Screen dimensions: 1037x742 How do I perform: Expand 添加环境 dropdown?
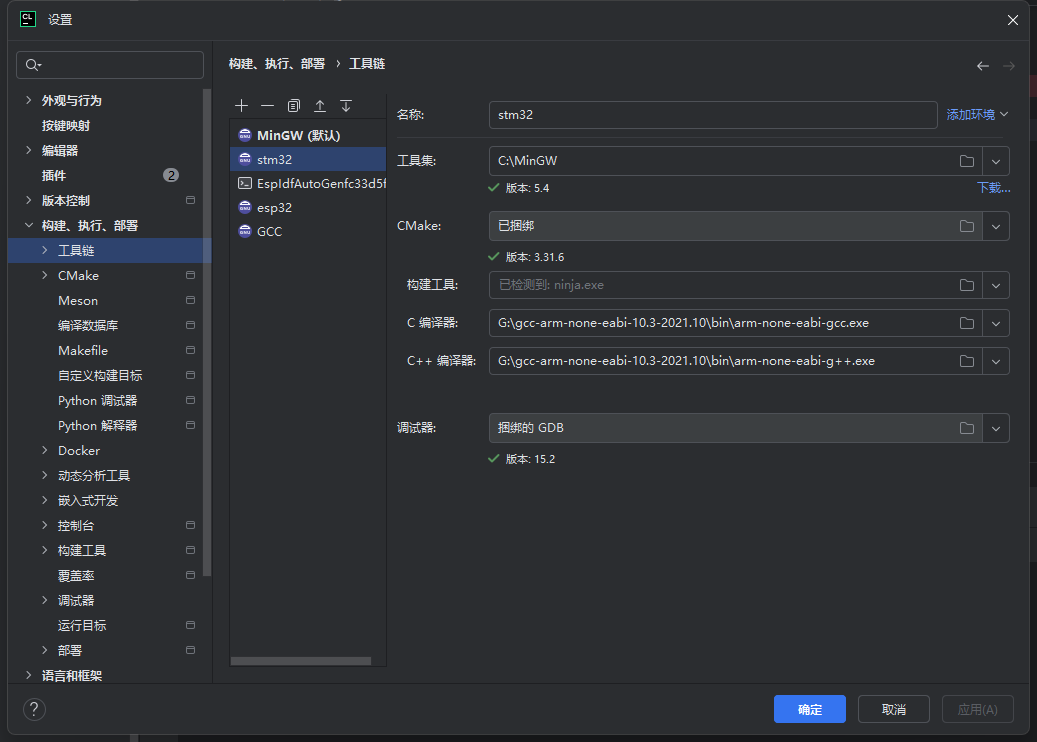pos(977,114)
